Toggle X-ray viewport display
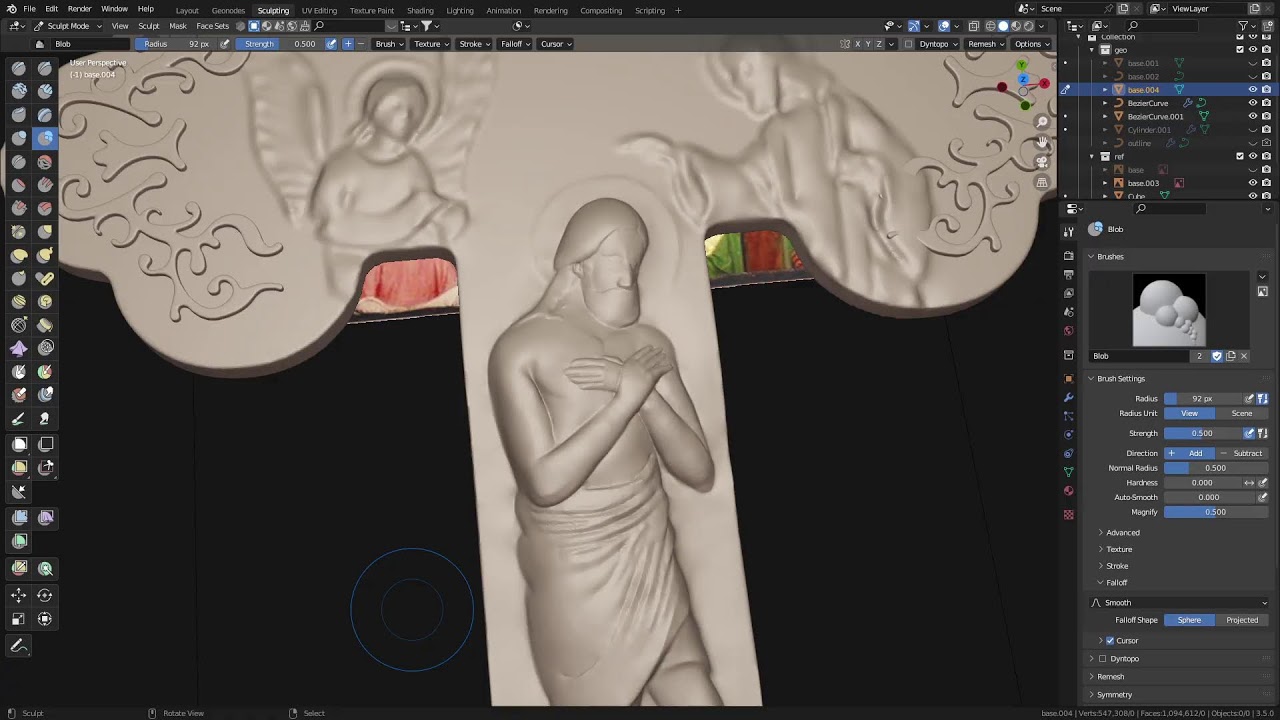The image size is (1280, 720). (972, 26)
